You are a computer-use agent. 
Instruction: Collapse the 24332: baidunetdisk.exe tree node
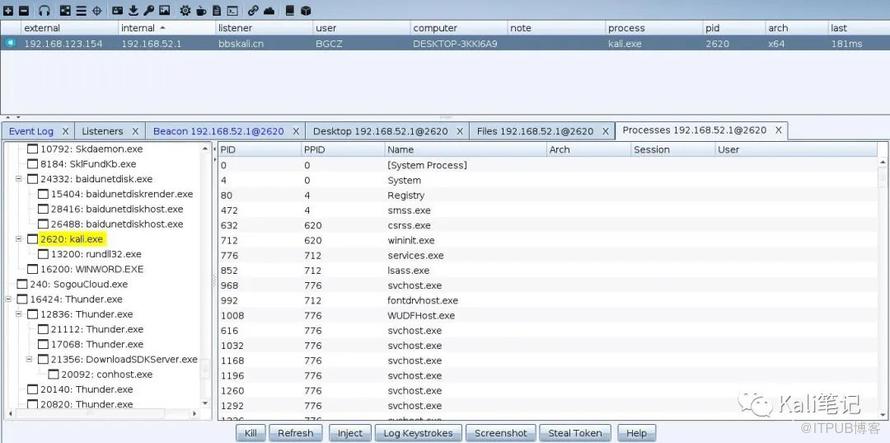coord(19,180)
